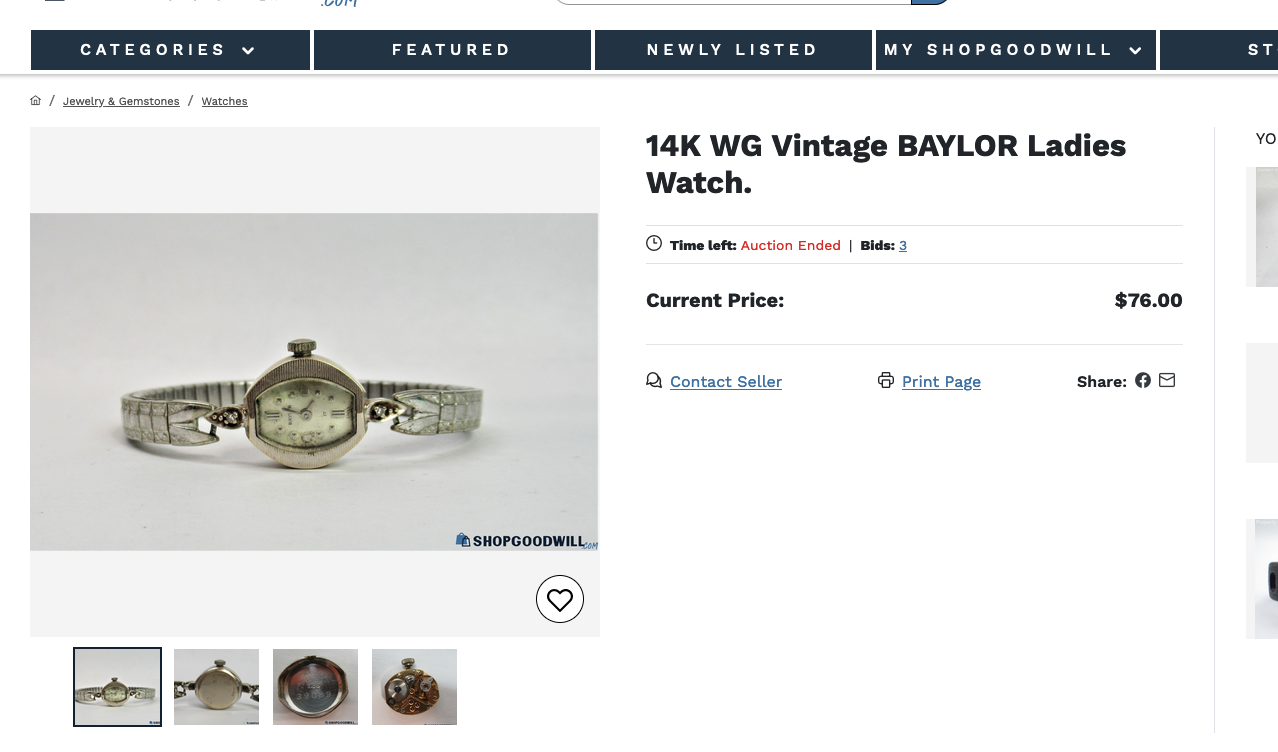Click the Print Page link
The height and width of the screenshot is (752, 1278).
941,381
